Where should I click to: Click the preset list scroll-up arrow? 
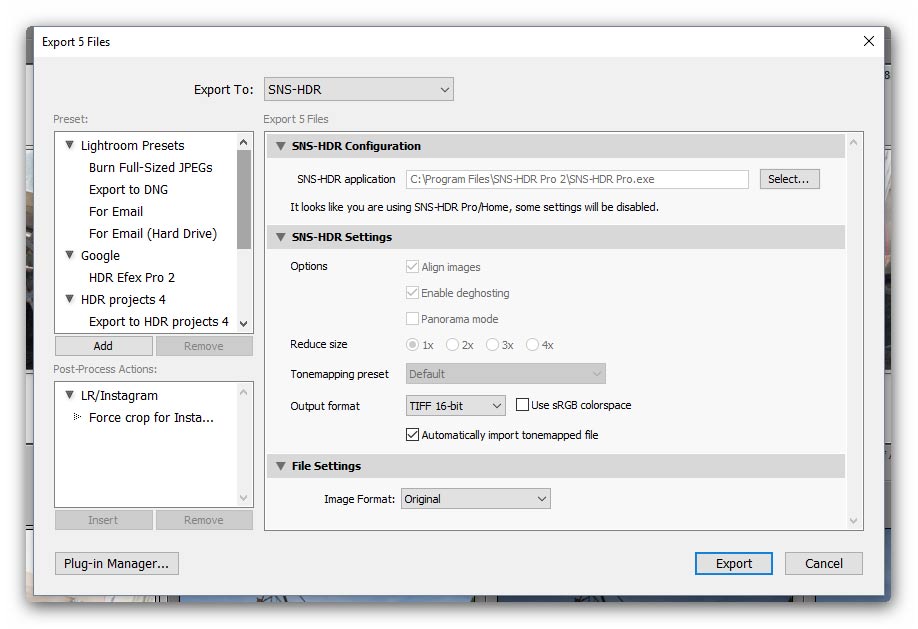244,142
